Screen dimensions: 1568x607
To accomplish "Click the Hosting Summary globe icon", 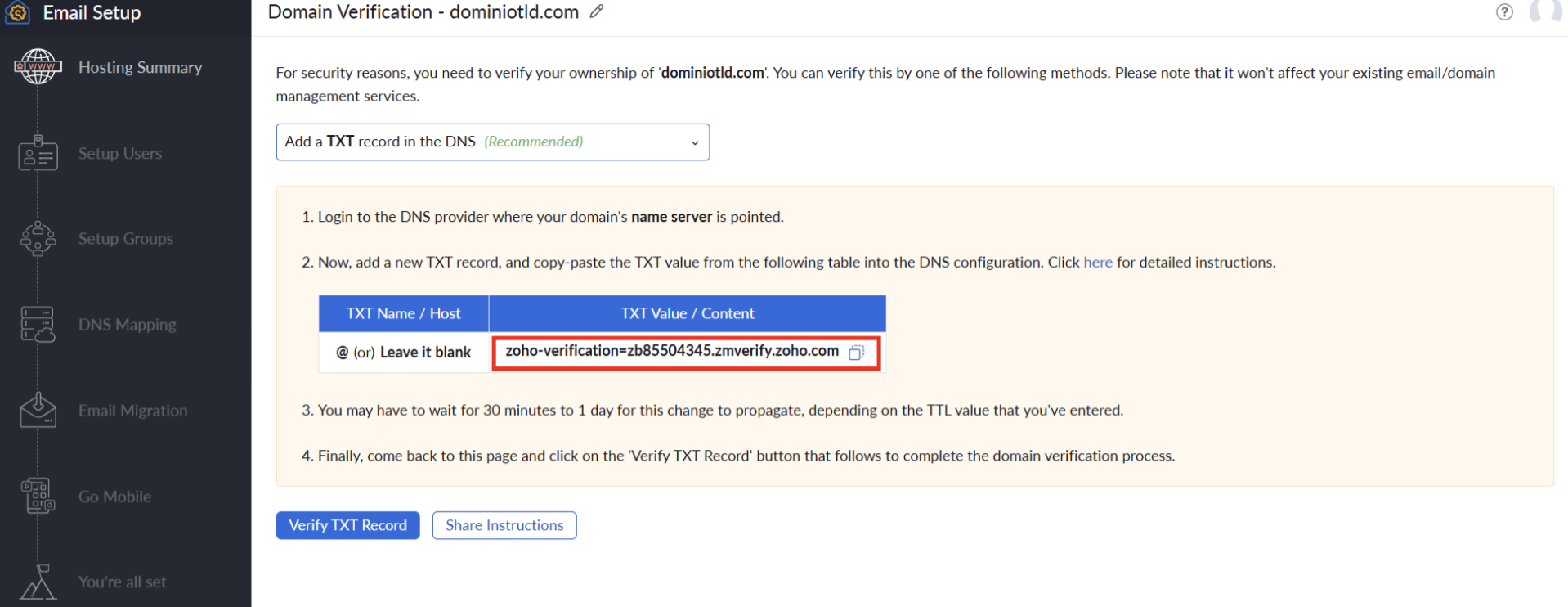I will point(38,67).
